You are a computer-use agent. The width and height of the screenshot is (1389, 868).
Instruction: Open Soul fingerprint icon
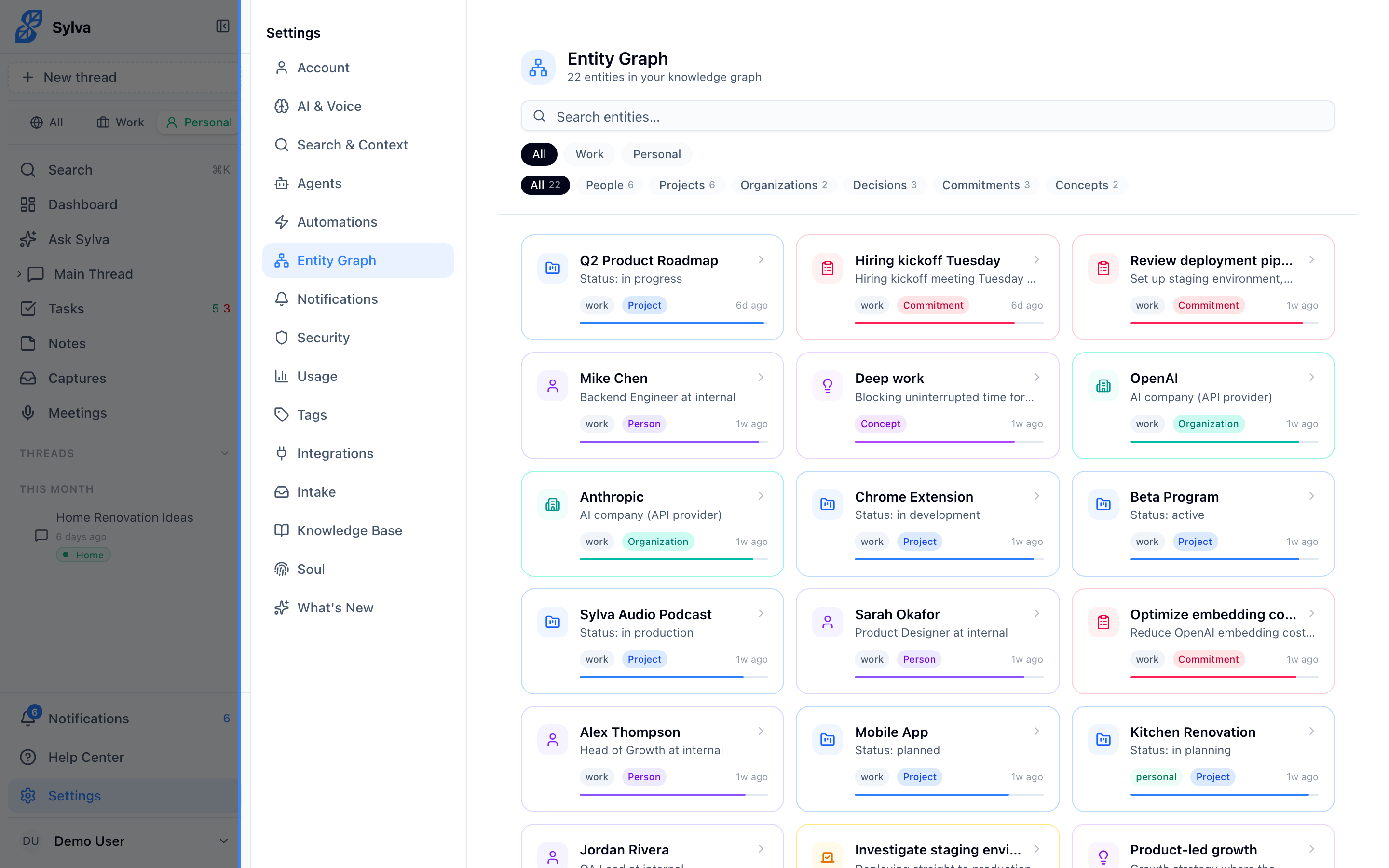point(281,569)
